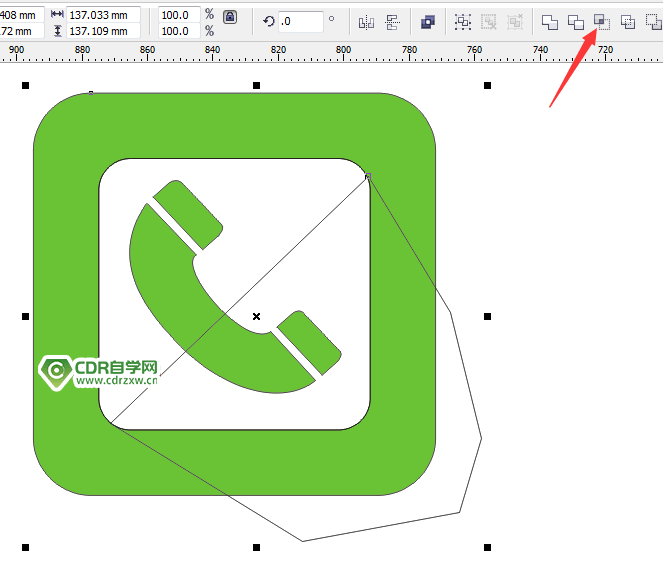This screenshot has width=663, height=575.
Task: Click the middle-right selection handle
Action: click(x=487, y=316)
